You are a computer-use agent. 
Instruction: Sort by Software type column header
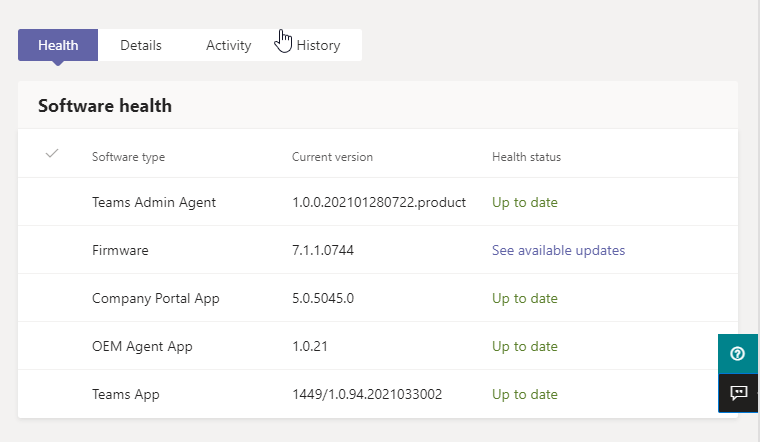128,157
